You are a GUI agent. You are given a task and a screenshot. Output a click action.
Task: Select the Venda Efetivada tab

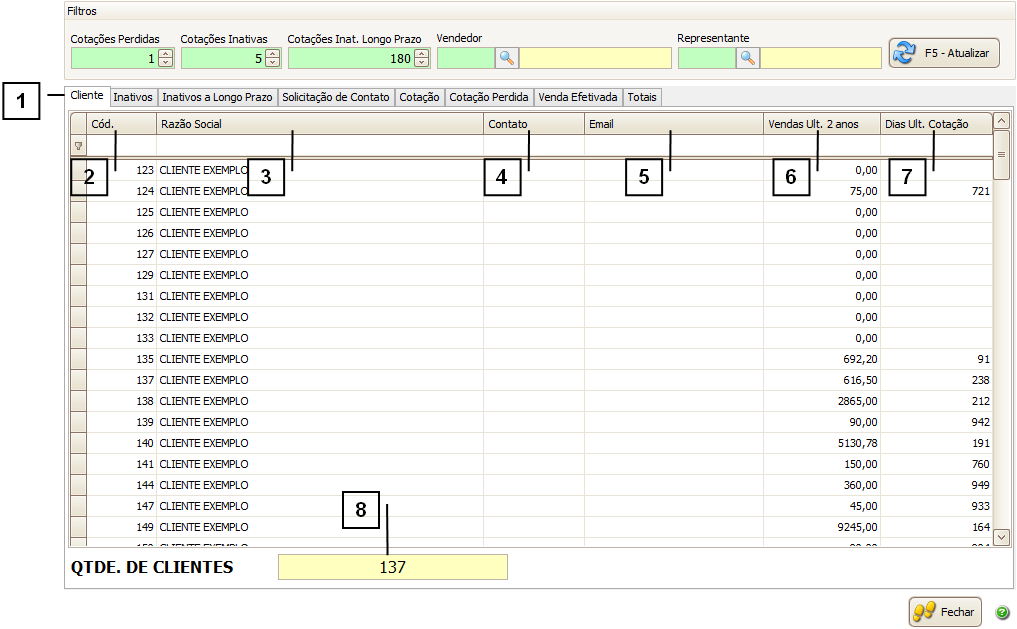coord(578,98)
